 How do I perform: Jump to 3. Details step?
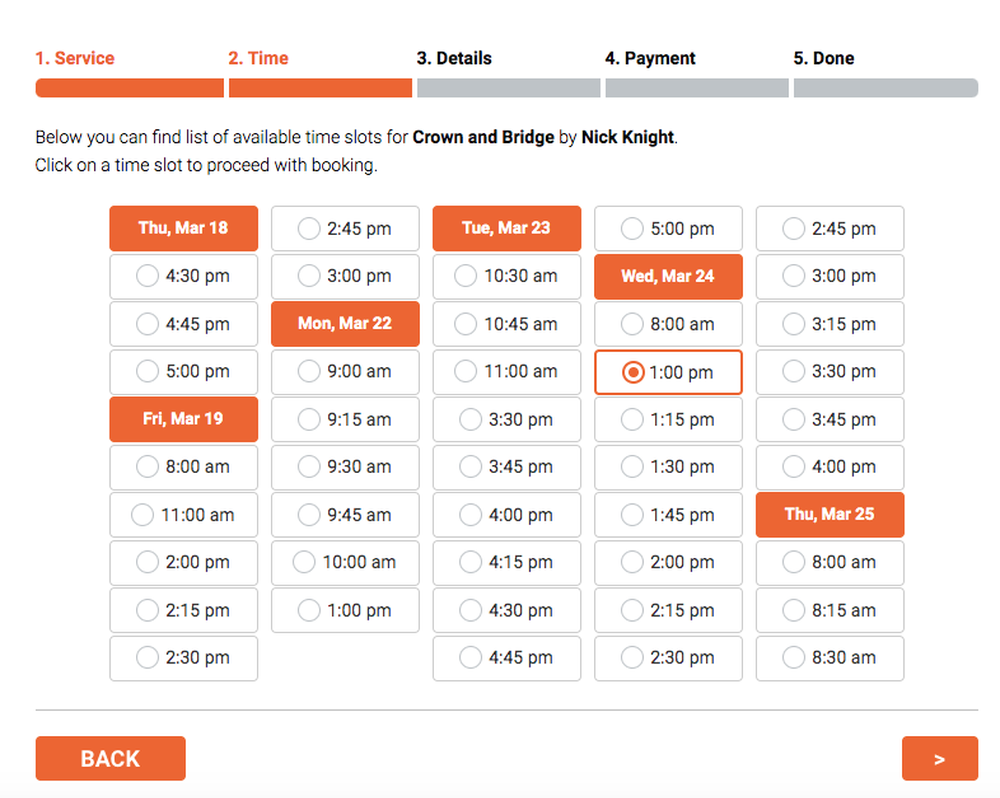coord(454,58)
